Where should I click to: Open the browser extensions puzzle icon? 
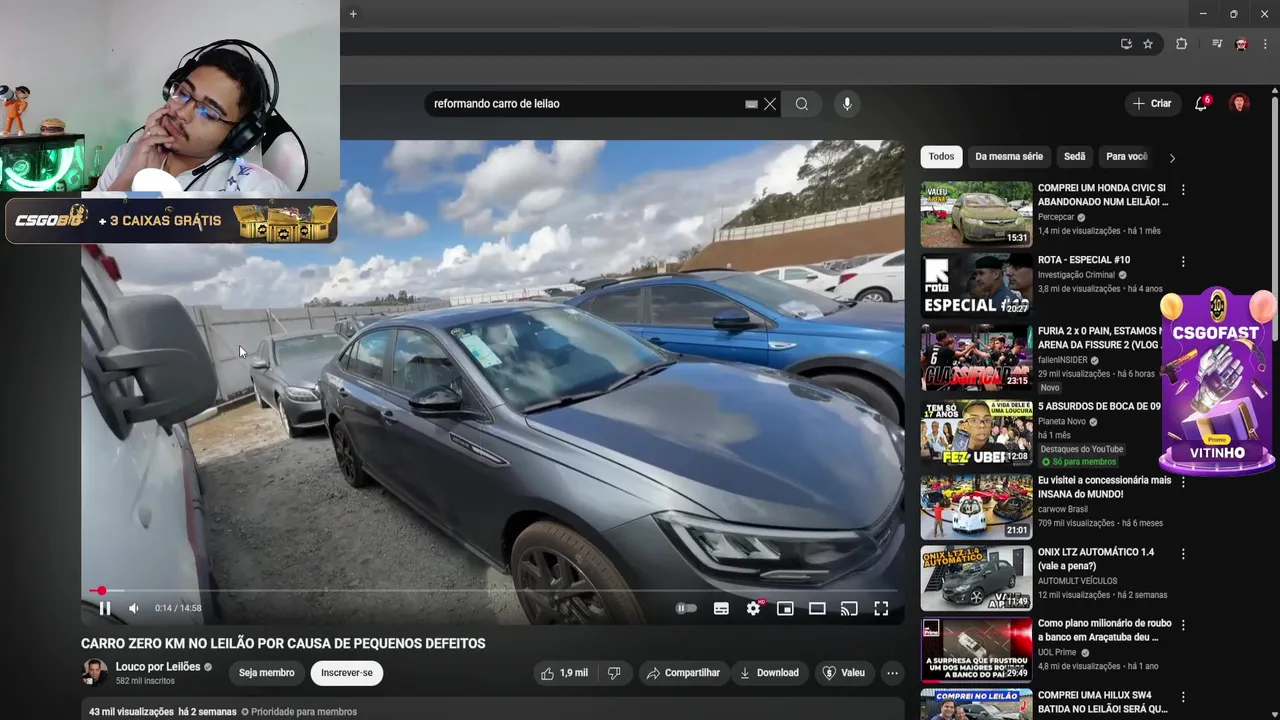click(x=1181, y=44)
